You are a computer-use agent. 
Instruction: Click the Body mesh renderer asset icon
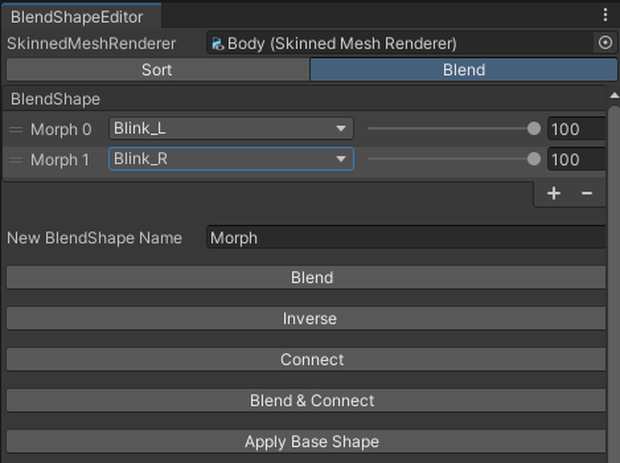tap(217, 43)
